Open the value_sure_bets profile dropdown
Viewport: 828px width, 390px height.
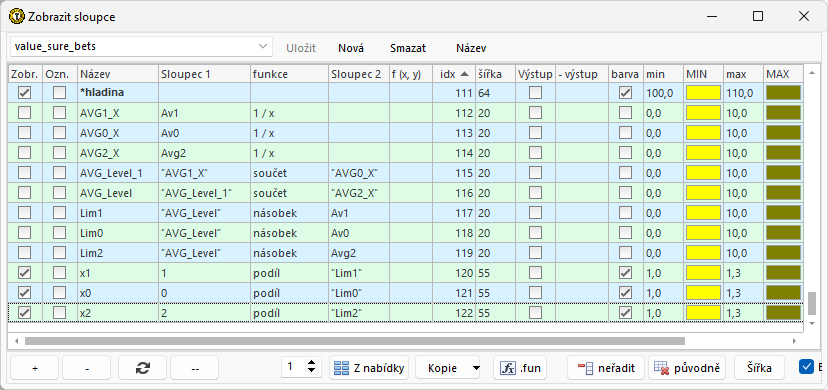(x=141, y=46)
